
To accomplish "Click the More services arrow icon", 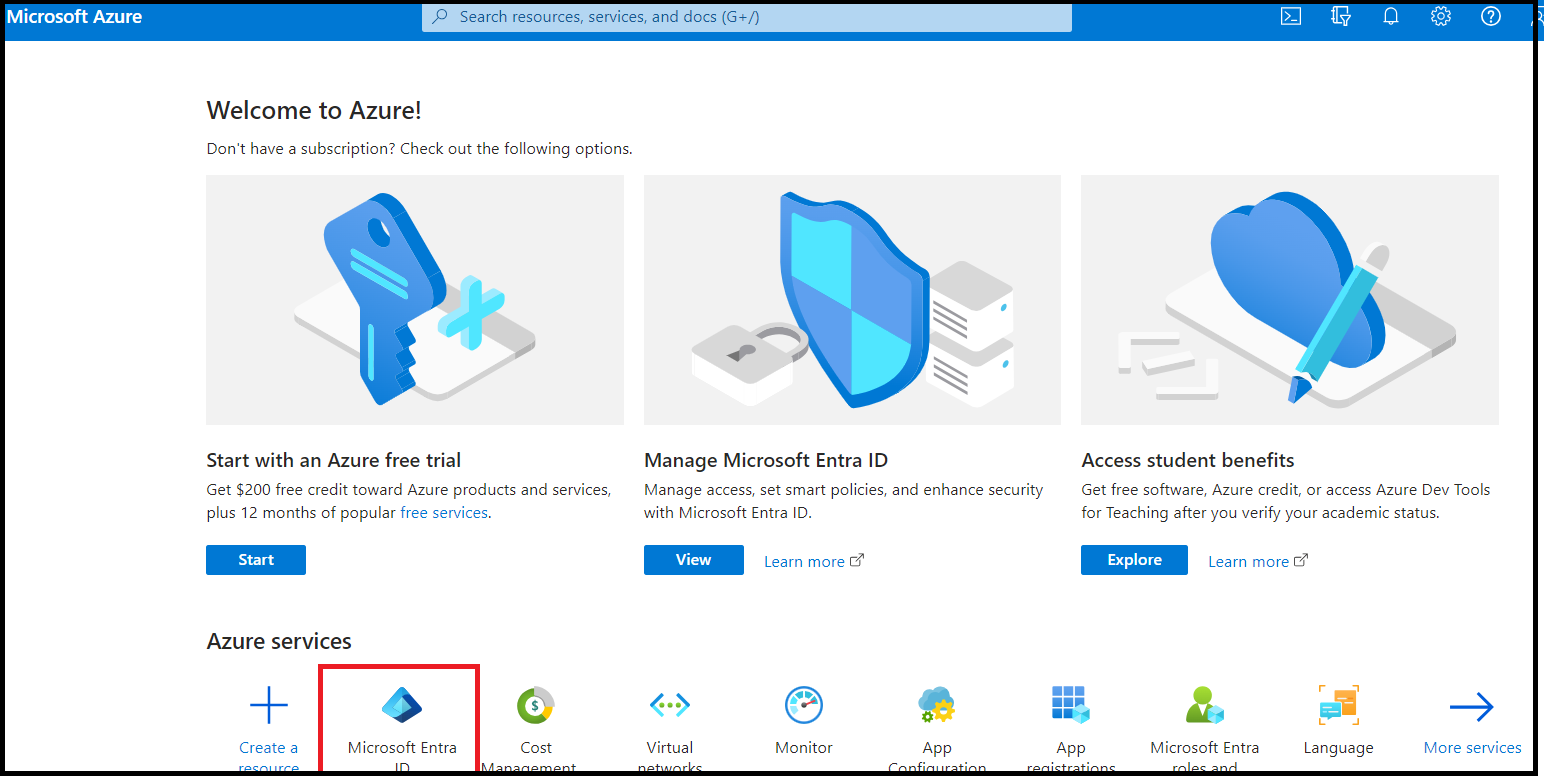I will (x=1472, y=707).
